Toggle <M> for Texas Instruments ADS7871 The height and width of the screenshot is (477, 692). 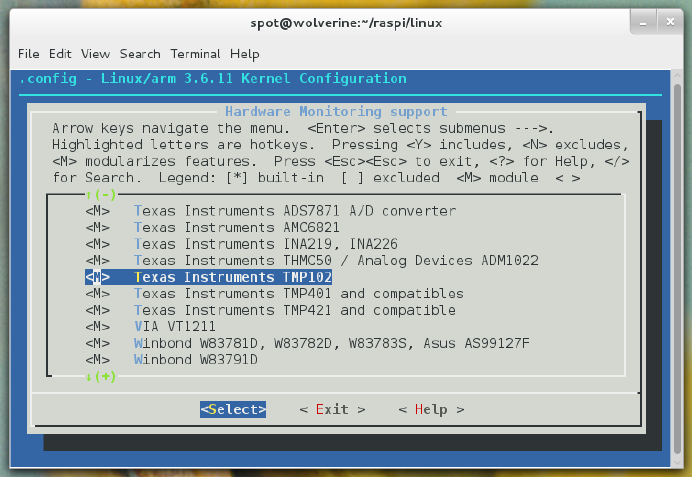(x=98, y=211)
